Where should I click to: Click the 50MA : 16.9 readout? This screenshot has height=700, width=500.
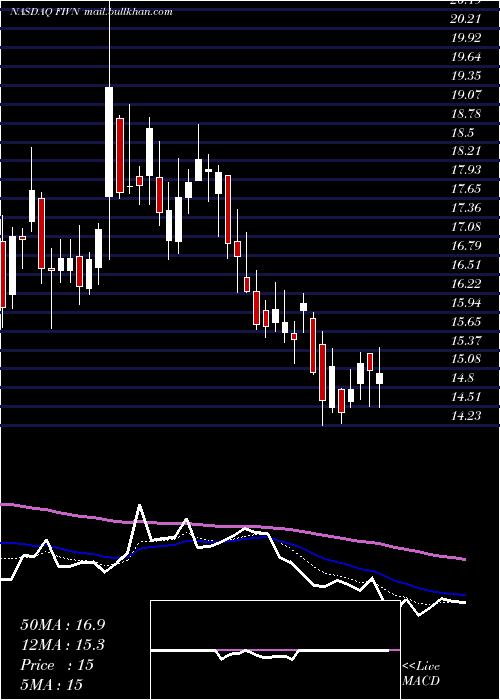pyautogui.click(x=63, y=625)
